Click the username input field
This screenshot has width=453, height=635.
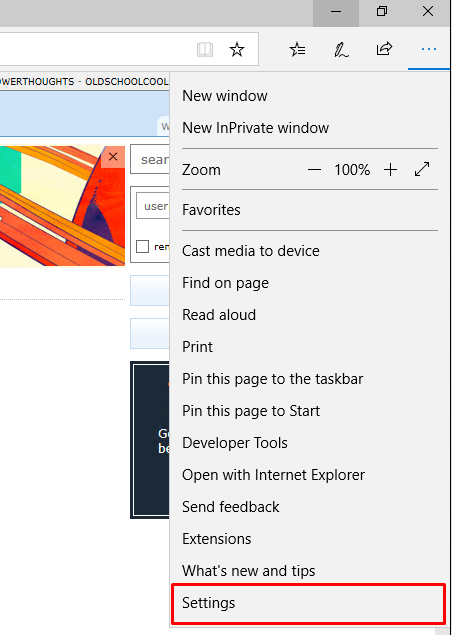[153, 206]
